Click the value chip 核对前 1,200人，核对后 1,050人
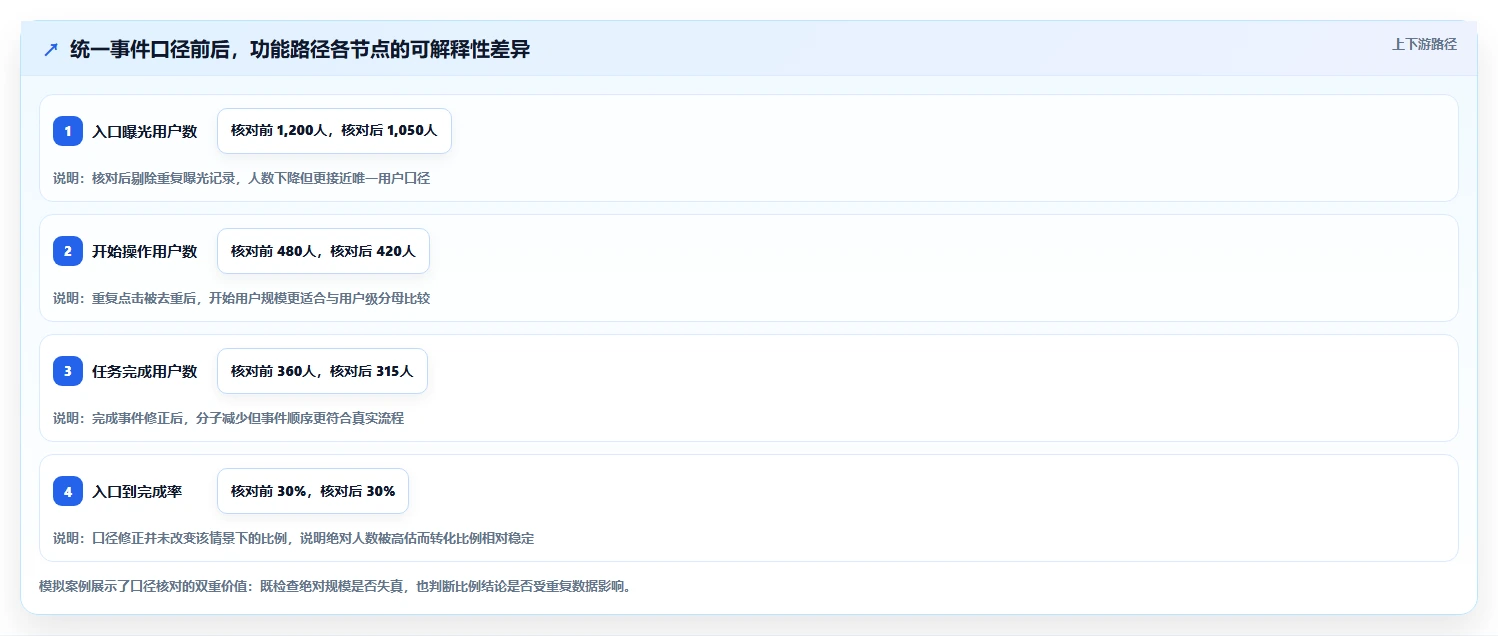 coord(334,131)
